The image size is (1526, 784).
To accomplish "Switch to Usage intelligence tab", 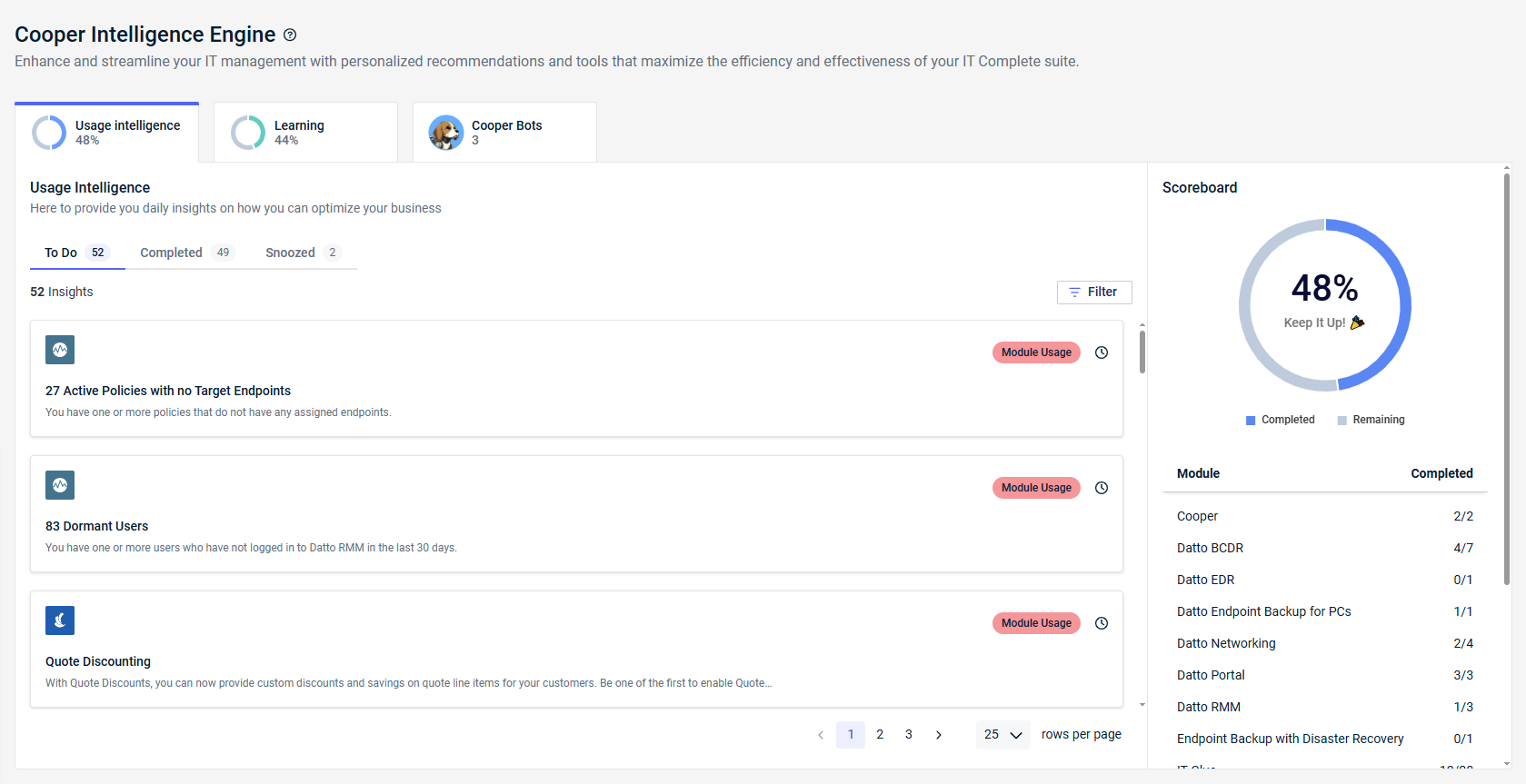I will [x=107, y=133].
